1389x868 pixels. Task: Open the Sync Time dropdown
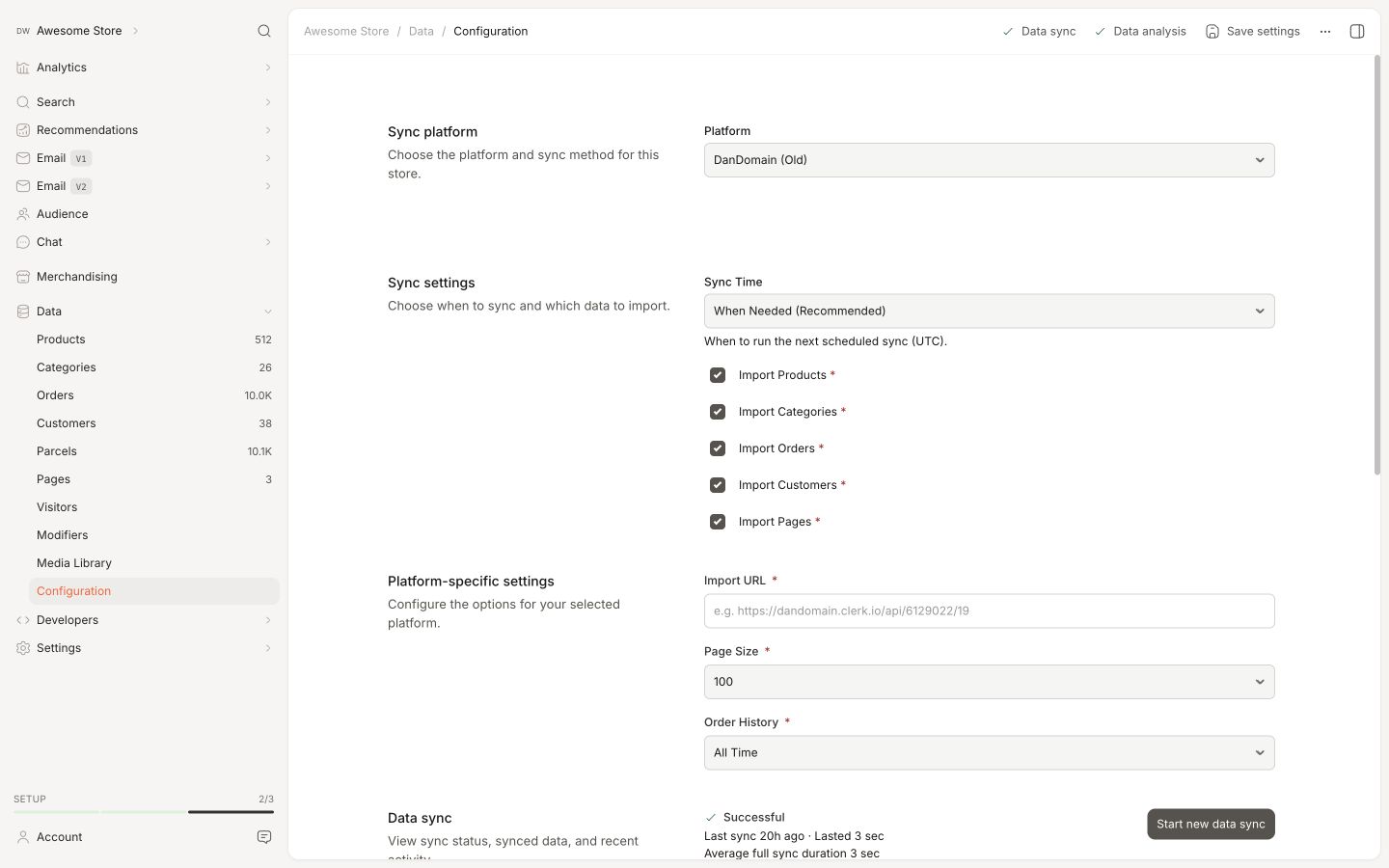[x=989, y=312]
